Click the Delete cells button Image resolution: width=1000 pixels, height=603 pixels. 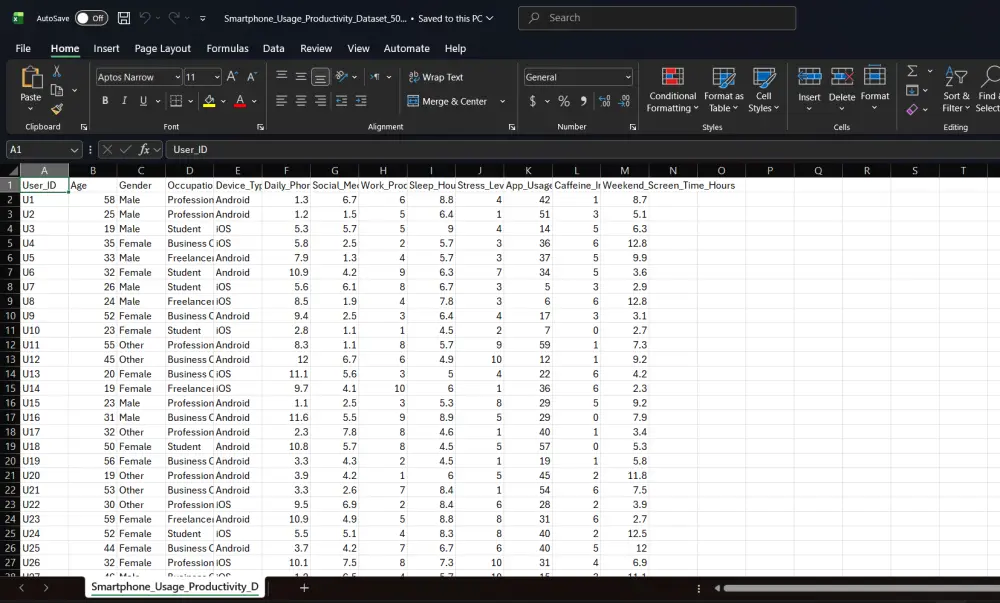coord(842,90)
